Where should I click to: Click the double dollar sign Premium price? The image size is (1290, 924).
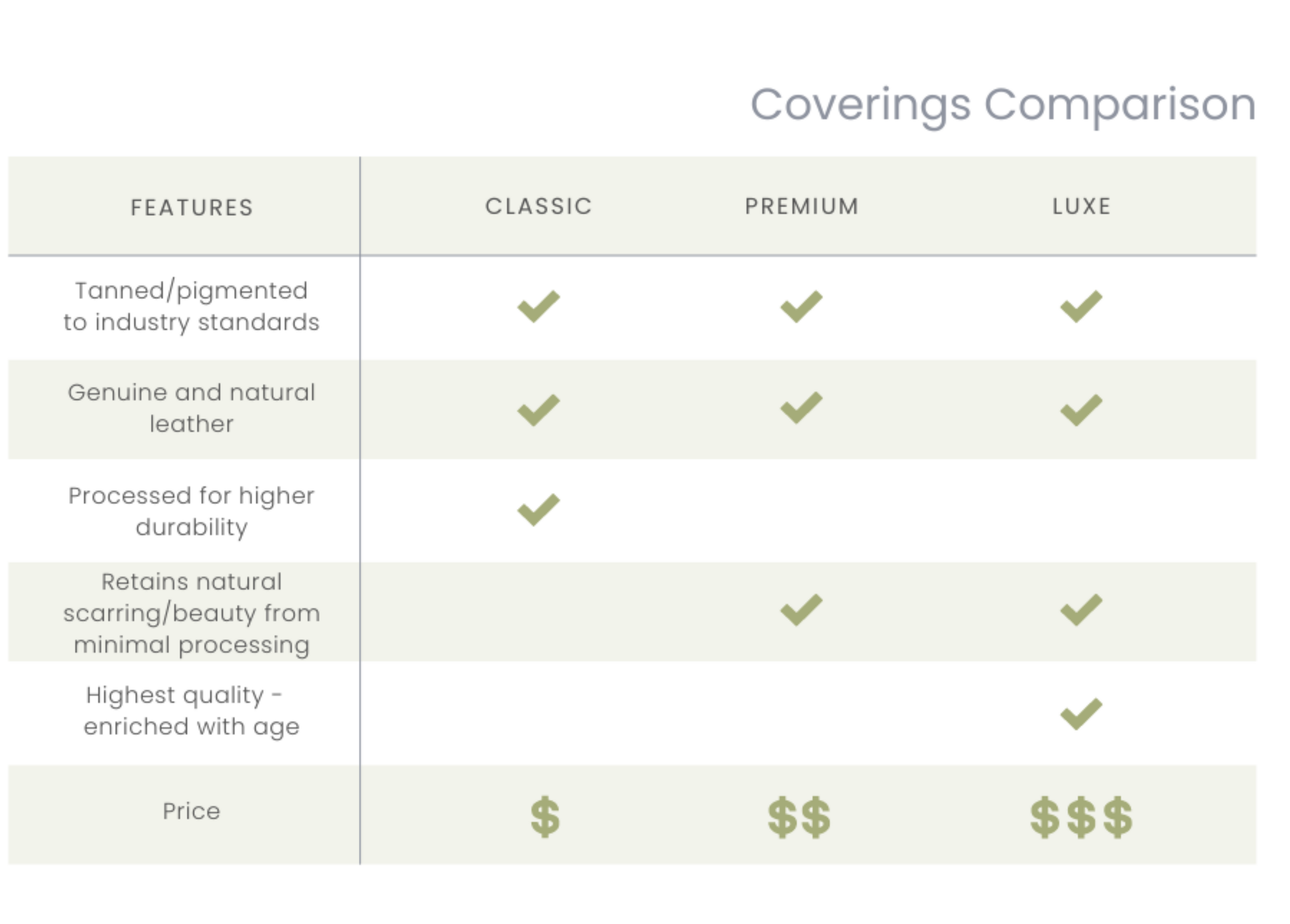click(x=799, y=817)
